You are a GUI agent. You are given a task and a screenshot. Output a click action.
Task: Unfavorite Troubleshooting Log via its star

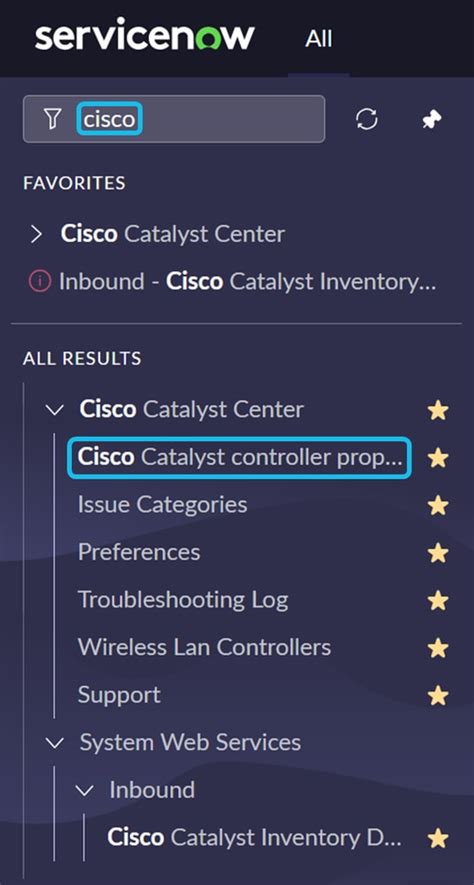pyautogui.click(x=438, y=601)
